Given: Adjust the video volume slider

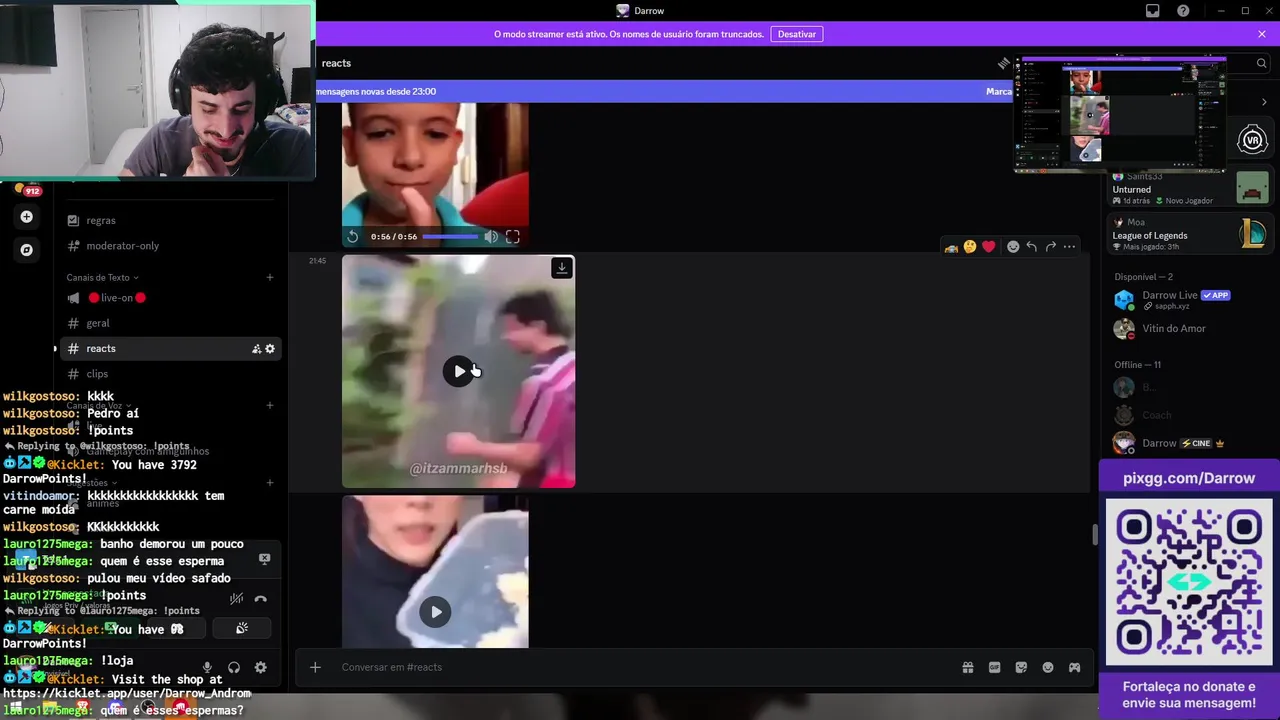Looking at the screenshot, I should click(450, 237).
